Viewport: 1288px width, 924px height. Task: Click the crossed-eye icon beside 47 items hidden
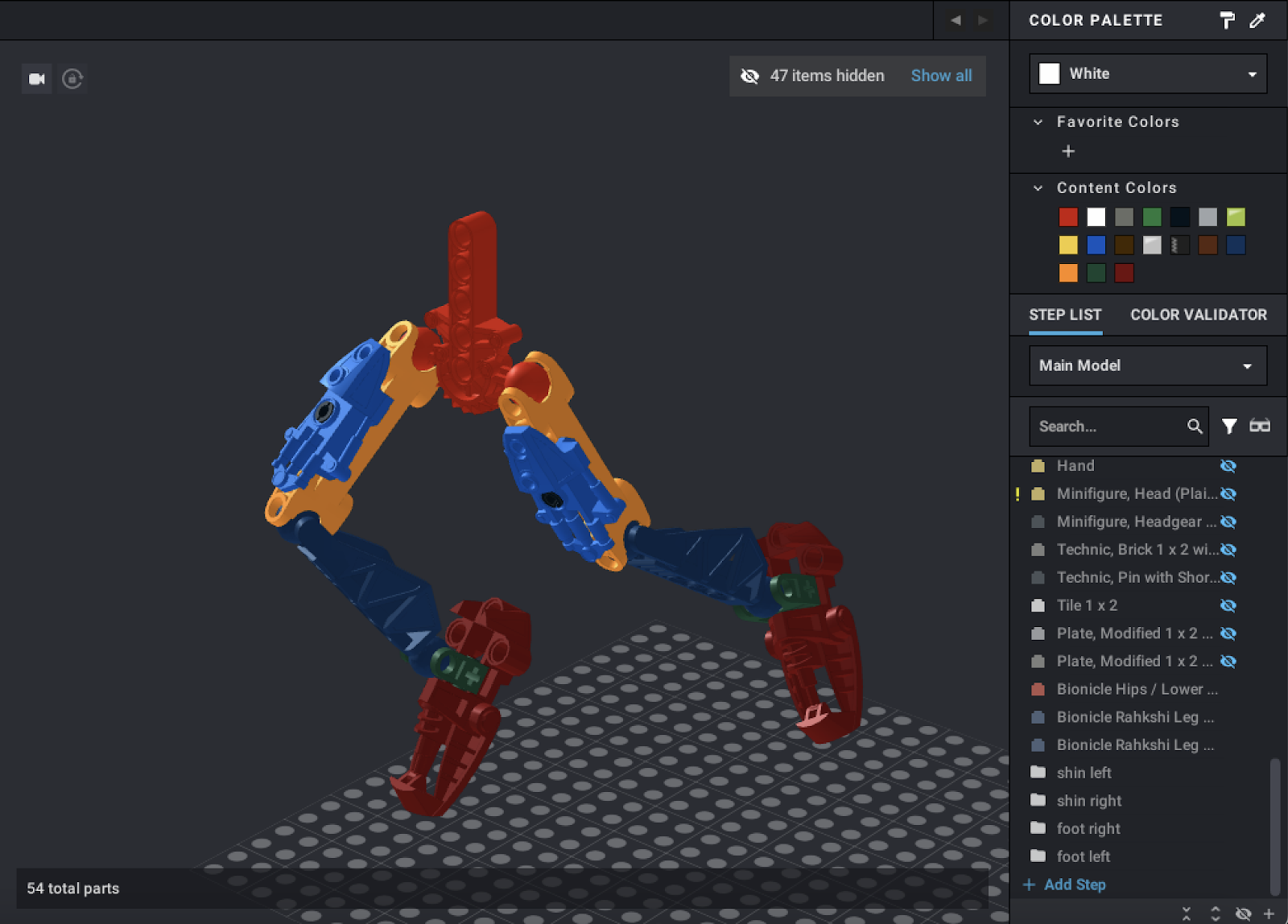pyautogui.click(x=749, y=76)
